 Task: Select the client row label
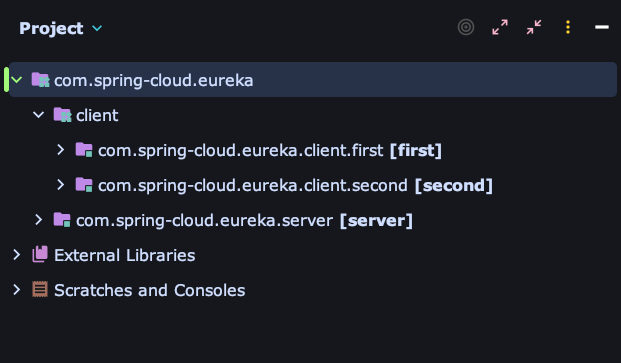(97, 116)
